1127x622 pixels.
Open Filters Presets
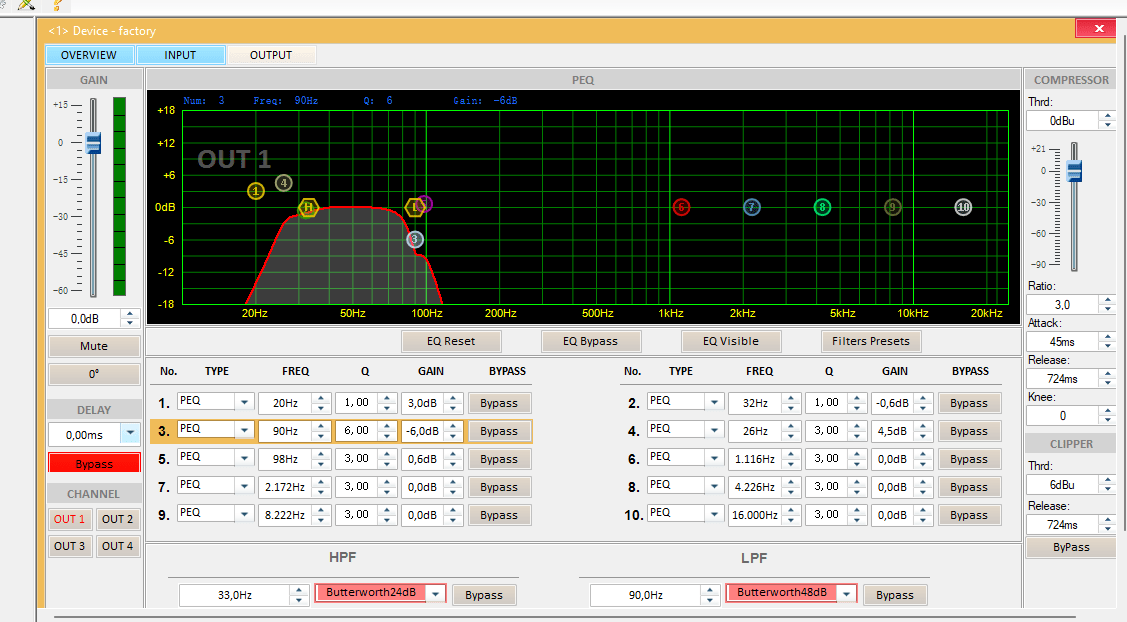(x=871, y=341)
